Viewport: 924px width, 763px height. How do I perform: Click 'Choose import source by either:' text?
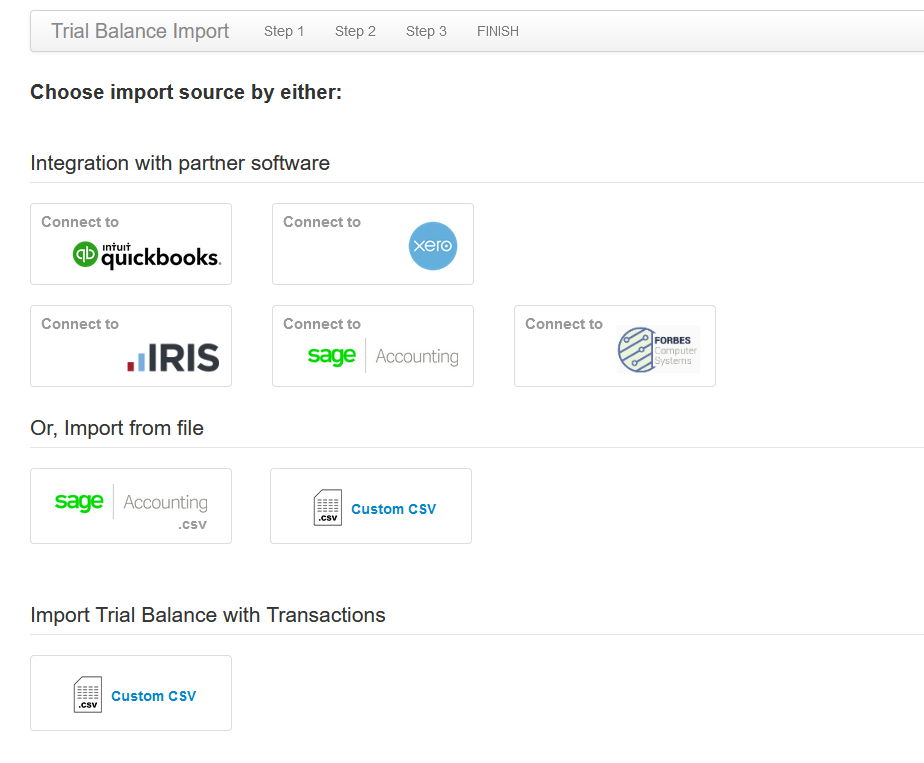click(x=186, y=92)
